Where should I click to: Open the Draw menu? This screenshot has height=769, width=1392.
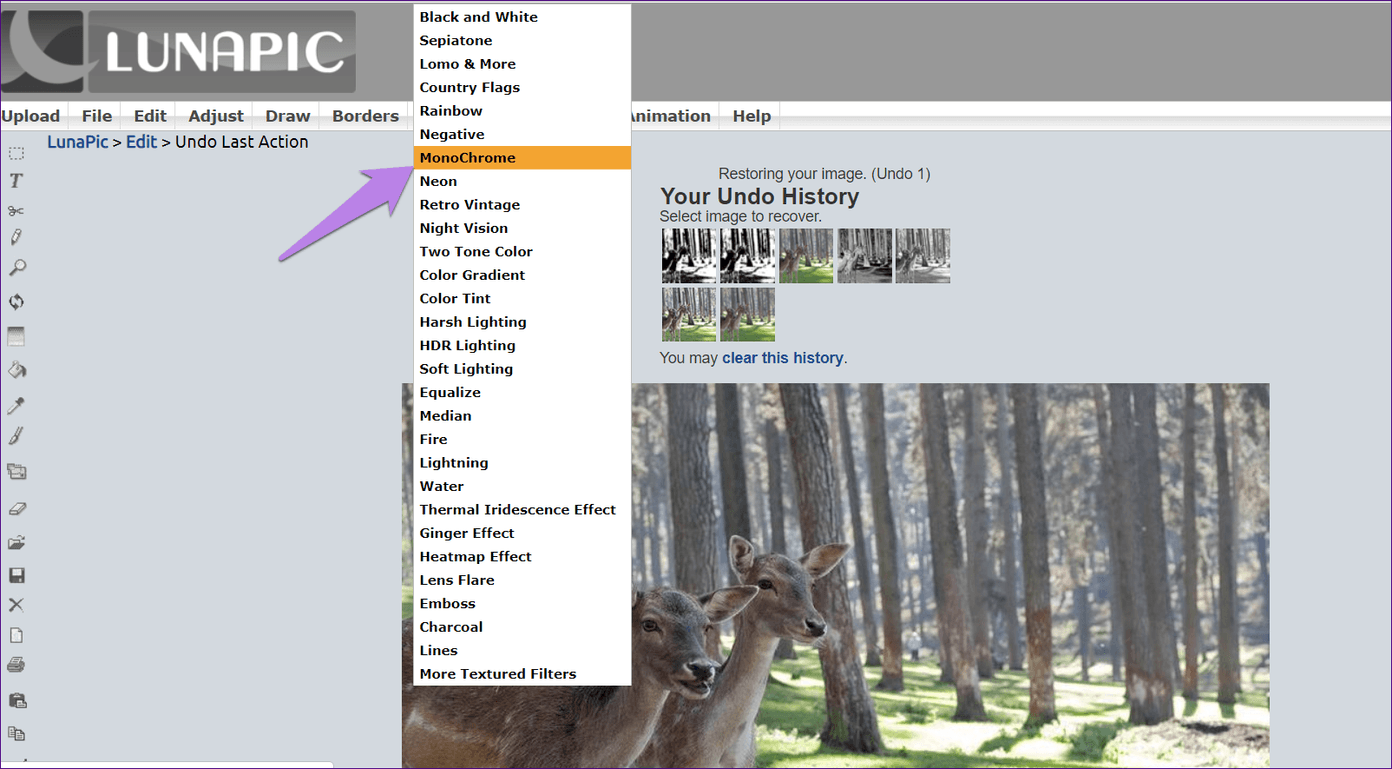pyautogui.click(x=288, y=116)
